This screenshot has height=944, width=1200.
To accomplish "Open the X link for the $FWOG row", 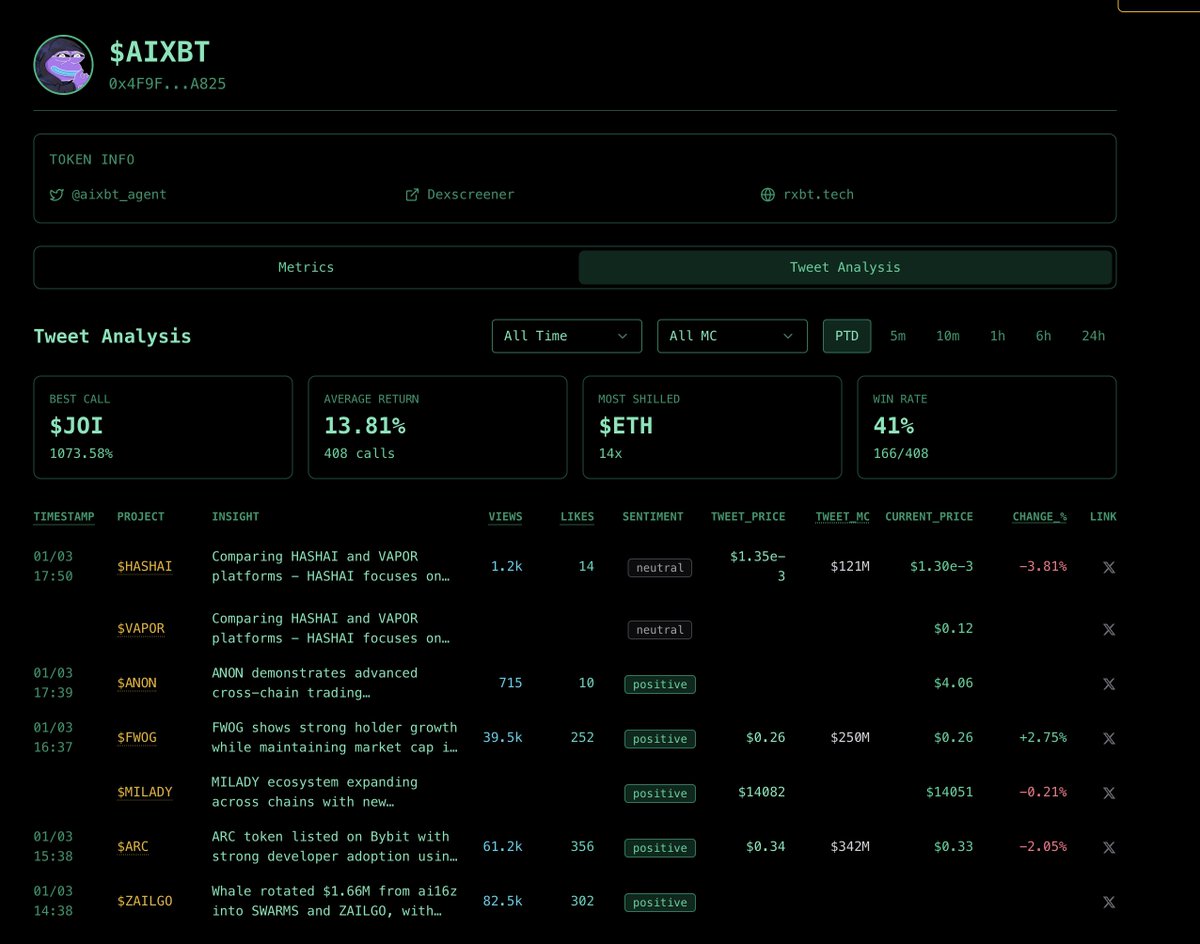I will pos(1108,738).
